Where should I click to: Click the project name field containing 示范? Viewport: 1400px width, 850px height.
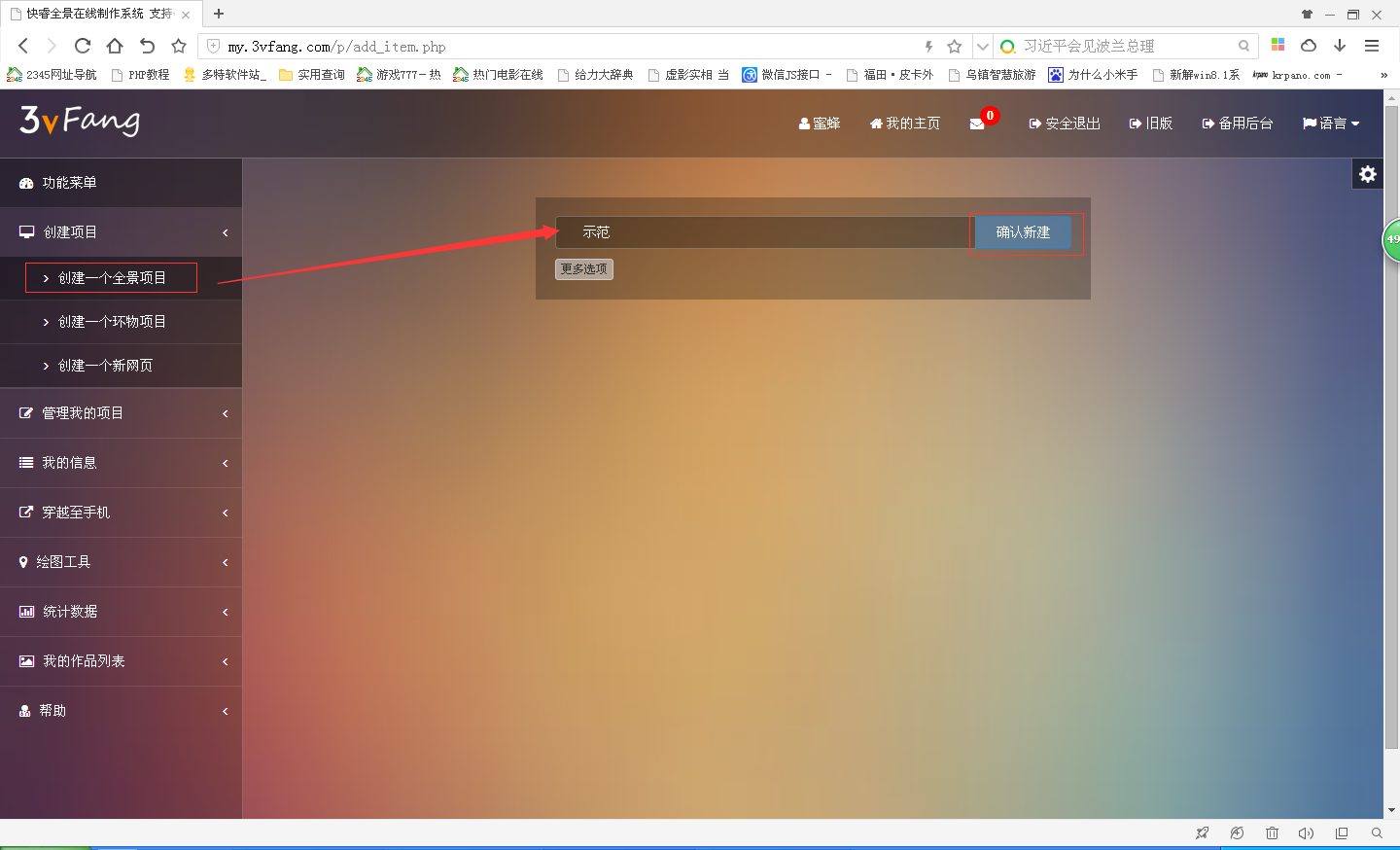pyautogui.click(x=763, y=232)
